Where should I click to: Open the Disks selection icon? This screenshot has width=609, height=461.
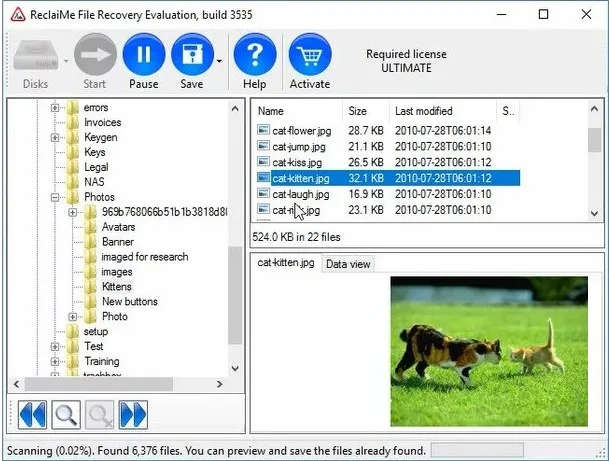pos(36,56)
